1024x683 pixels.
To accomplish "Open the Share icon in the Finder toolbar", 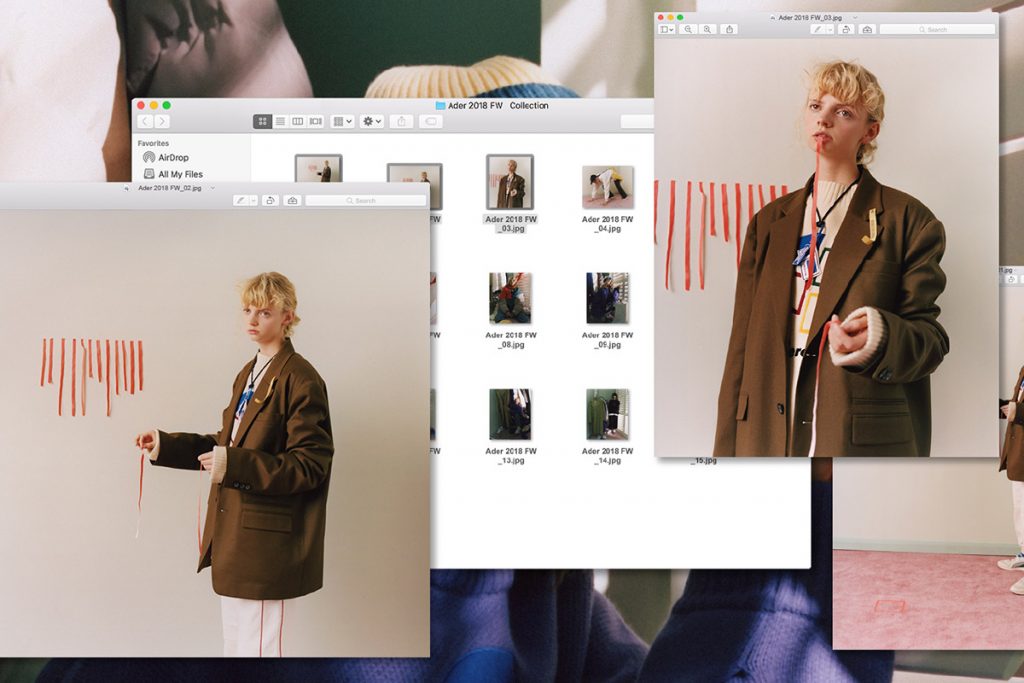I will (x=403, y=121).
